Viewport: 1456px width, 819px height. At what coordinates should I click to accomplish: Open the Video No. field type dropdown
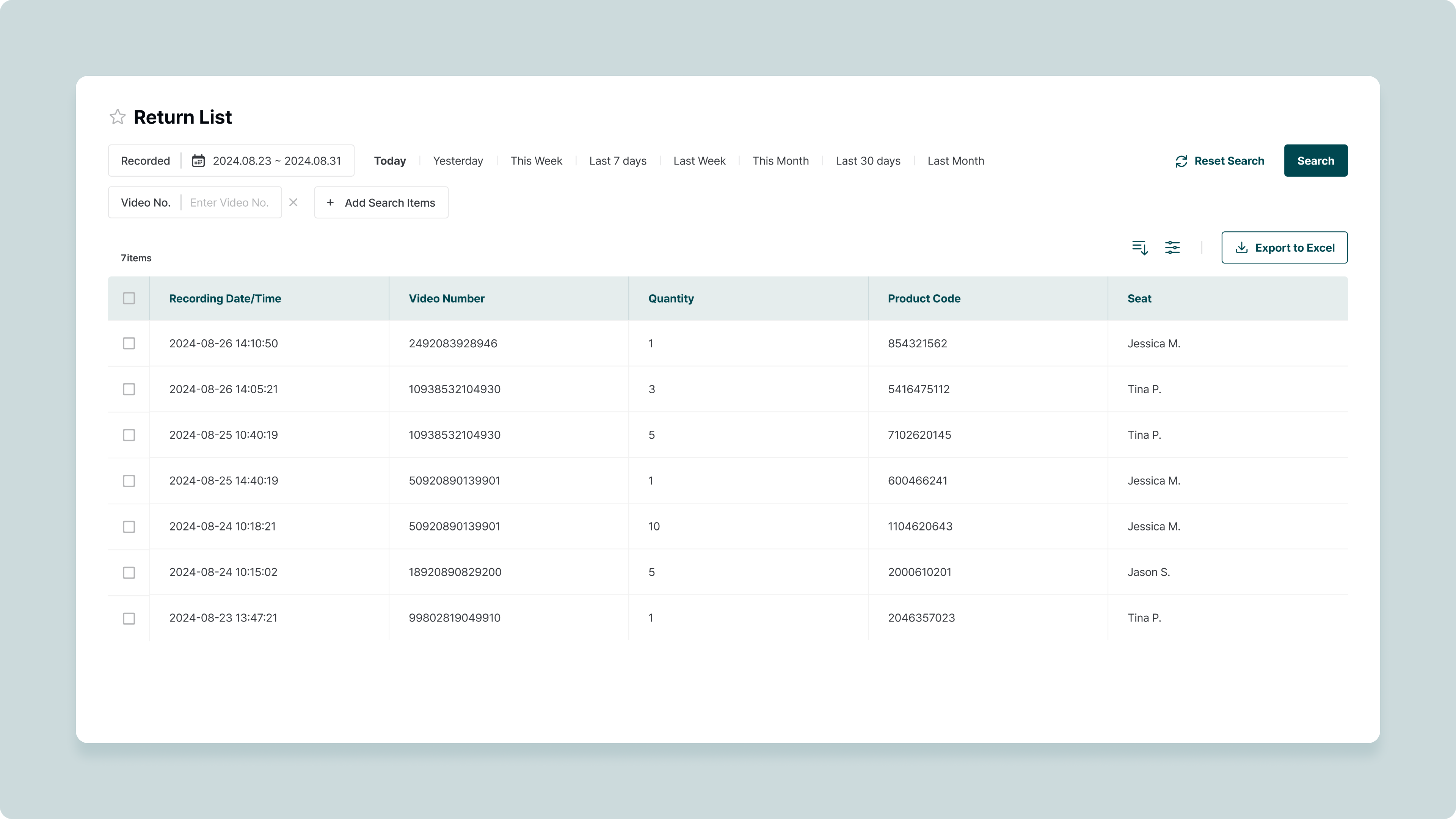point(145,202)
